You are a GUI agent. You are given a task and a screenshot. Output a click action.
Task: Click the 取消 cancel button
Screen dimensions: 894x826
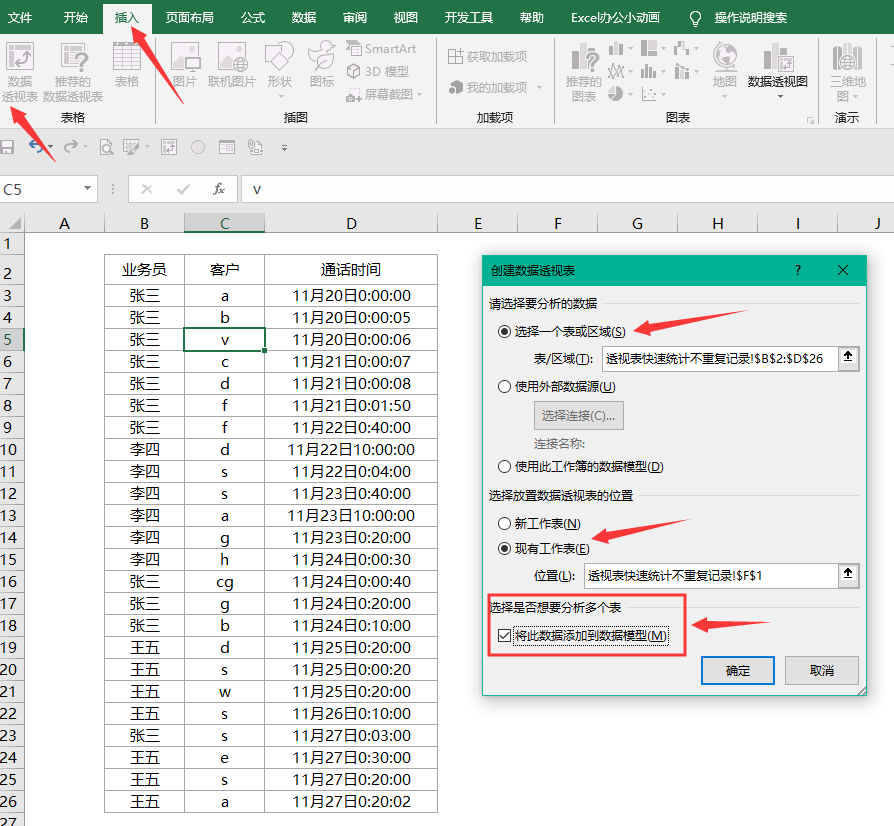(x=822, y=670)
